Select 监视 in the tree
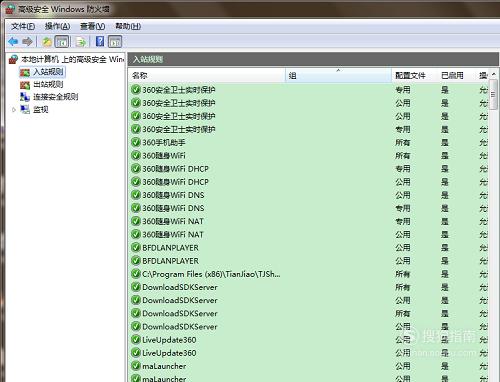This screenshot has width=500, height=382. [41, 110]
